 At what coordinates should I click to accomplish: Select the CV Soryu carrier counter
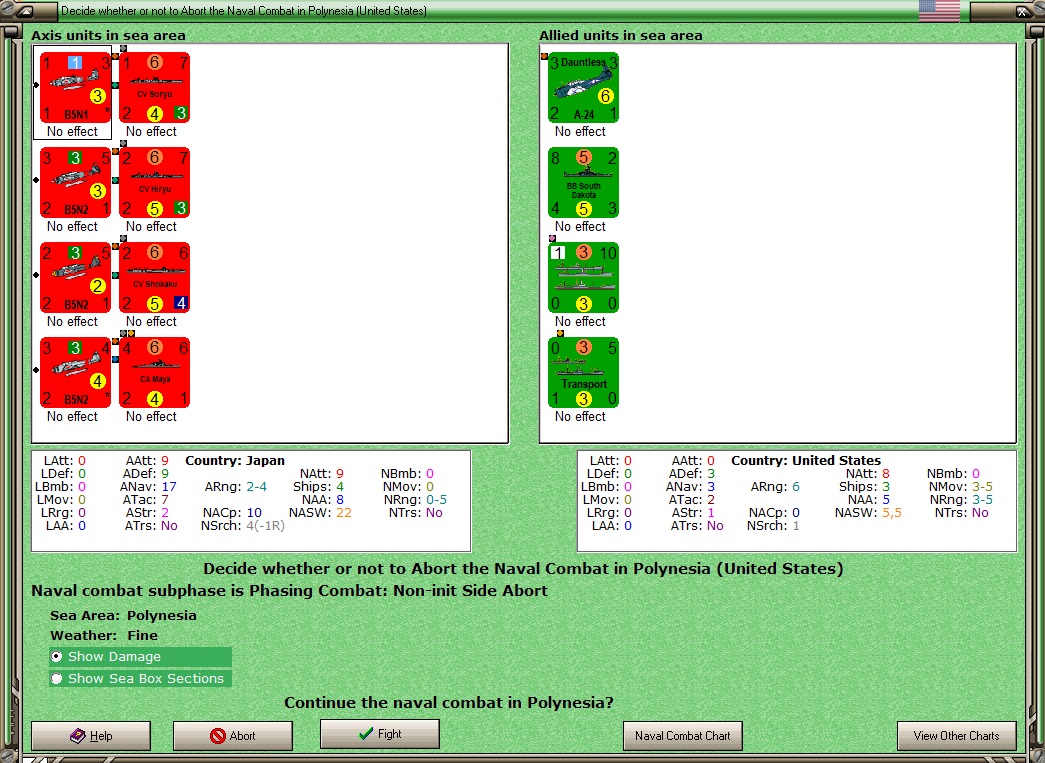(x=155, y=87)
